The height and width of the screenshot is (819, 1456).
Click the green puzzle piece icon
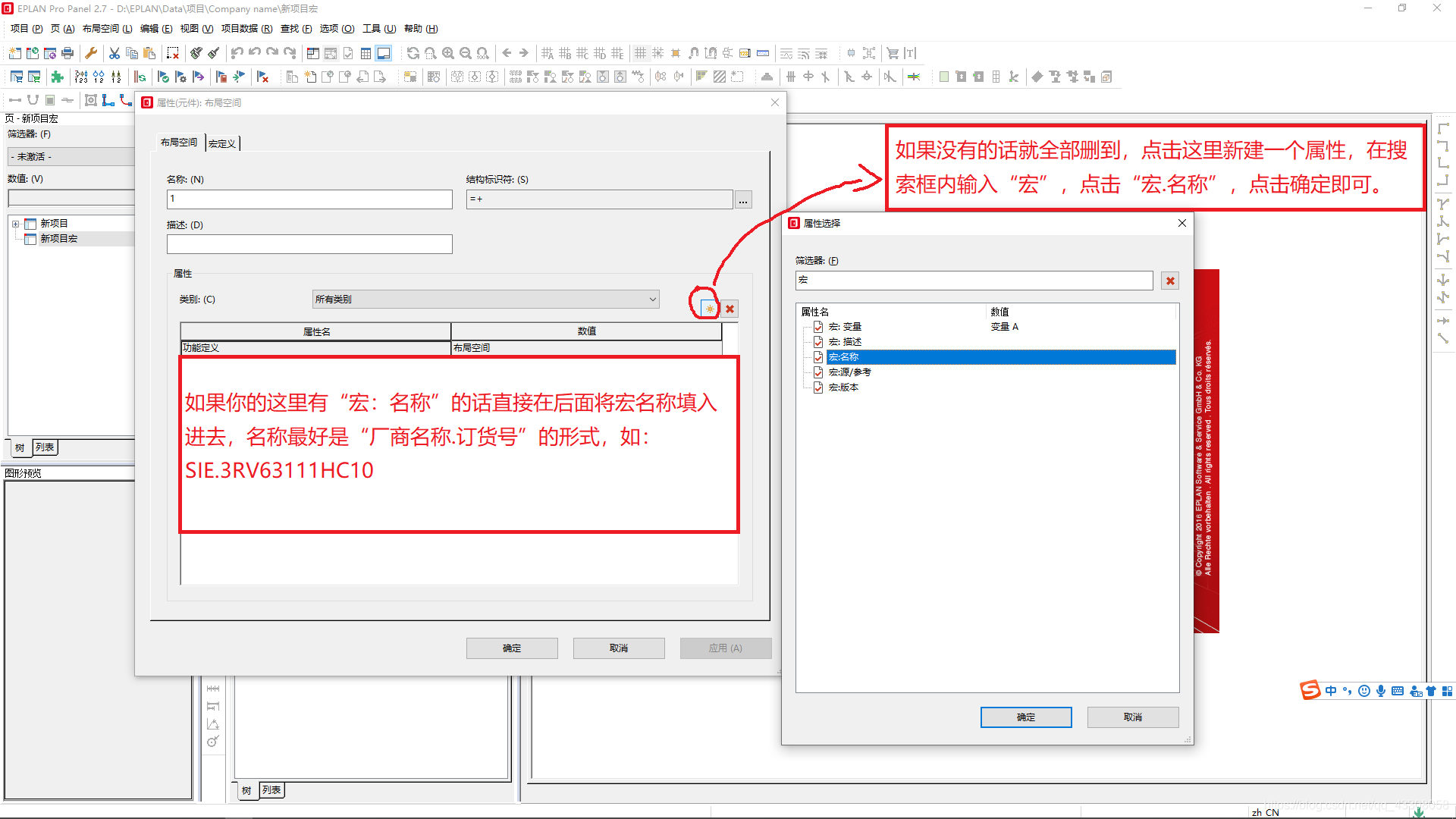57,77
